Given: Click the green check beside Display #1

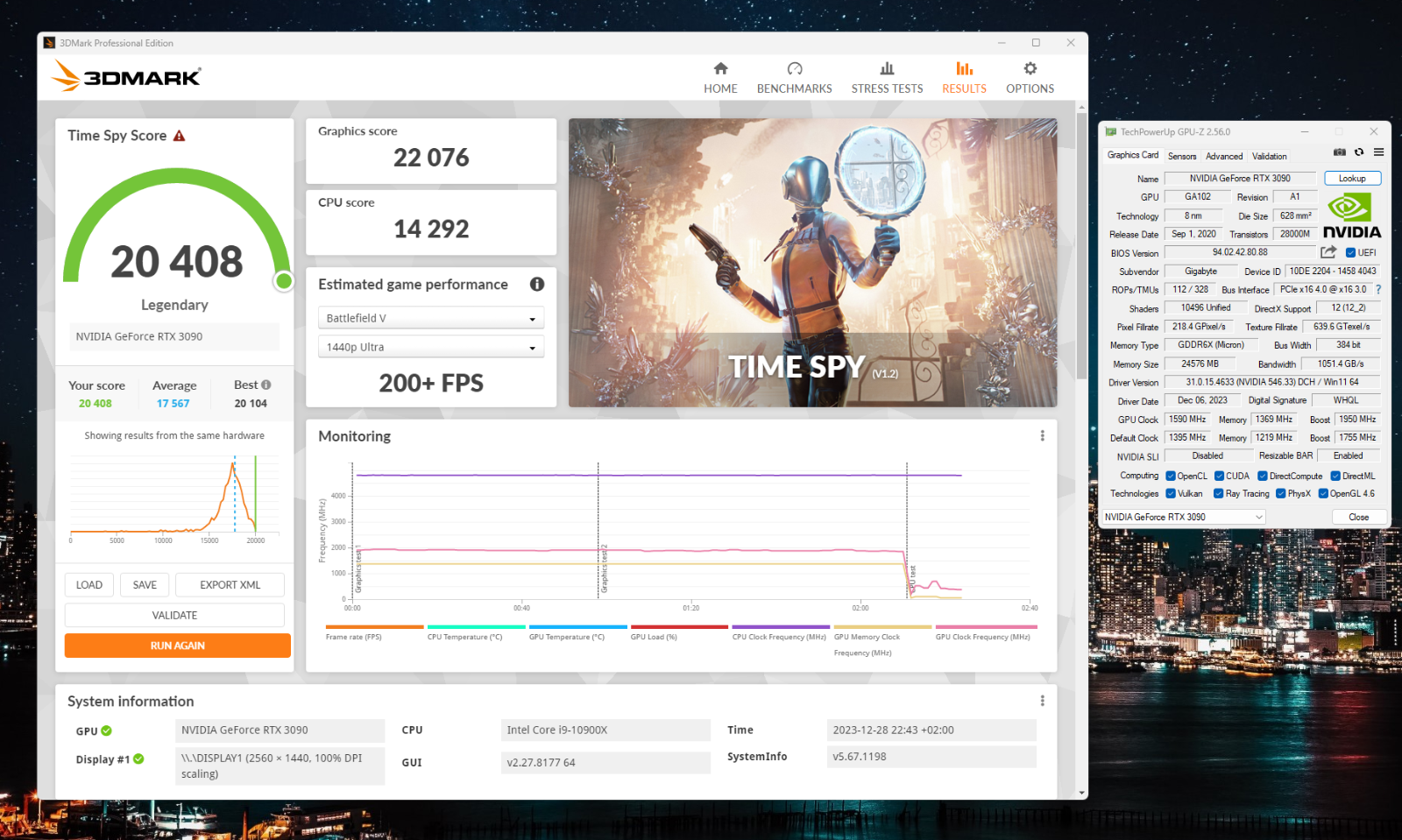Looking at the screenshot, I should (x=138, y=759).
